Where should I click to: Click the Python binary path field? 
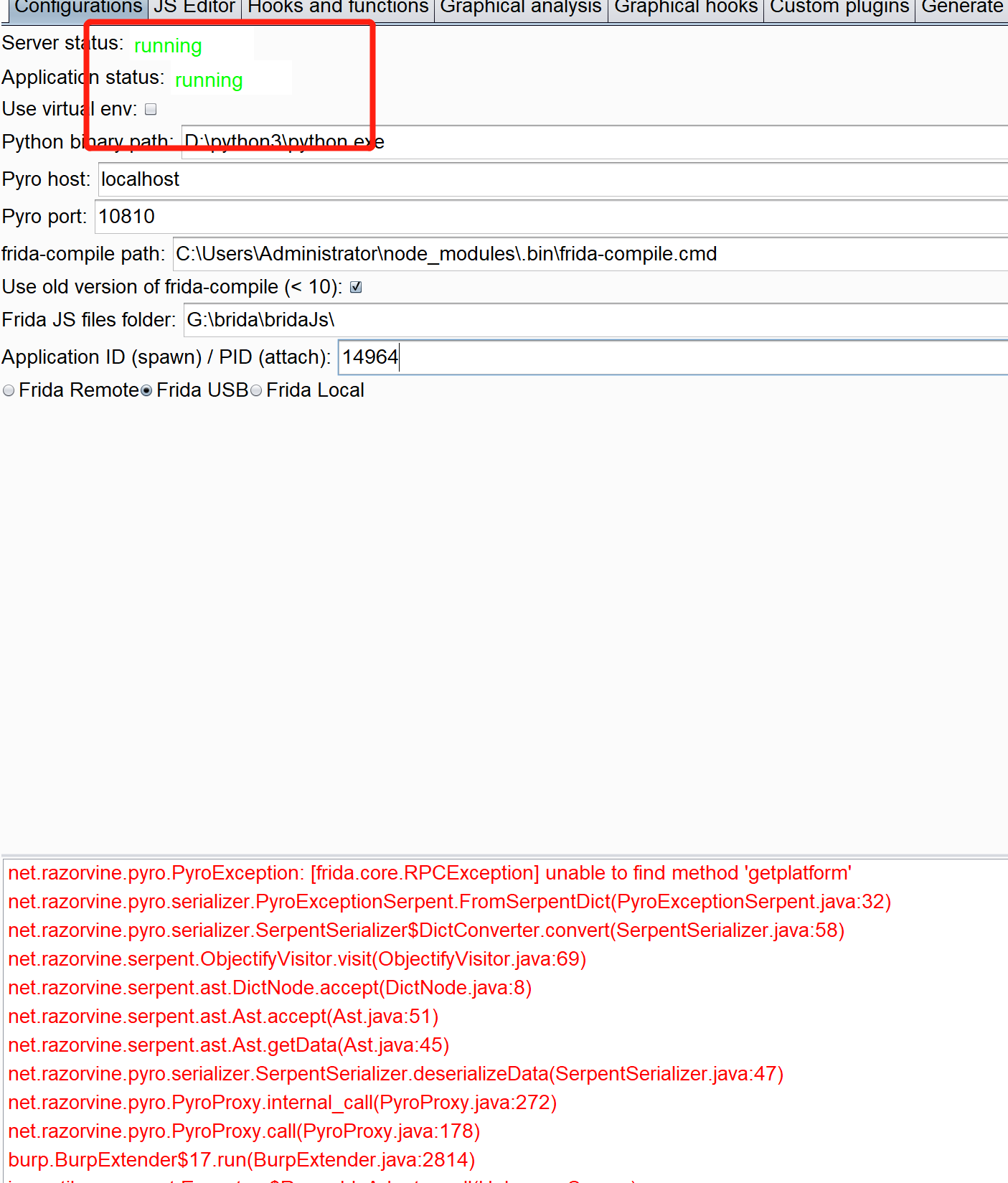(595, 142)
